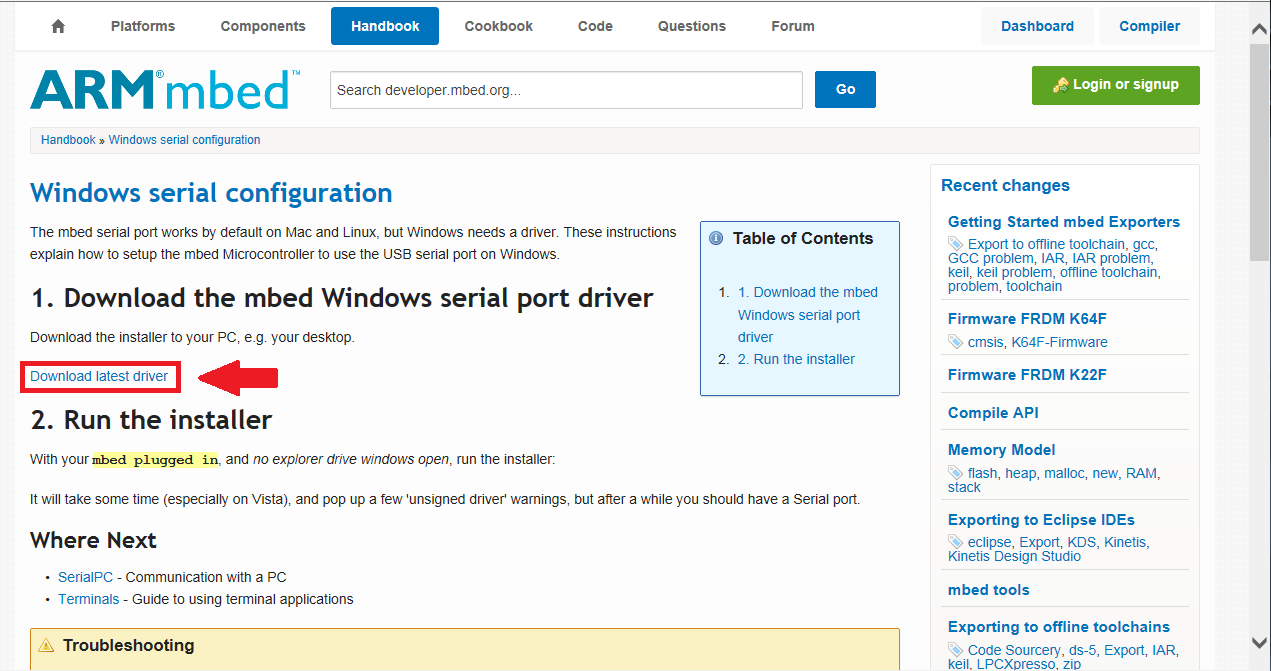Click the info icon beside Table of Contents
Viewport: 1271px width, 671px height.
716,239
